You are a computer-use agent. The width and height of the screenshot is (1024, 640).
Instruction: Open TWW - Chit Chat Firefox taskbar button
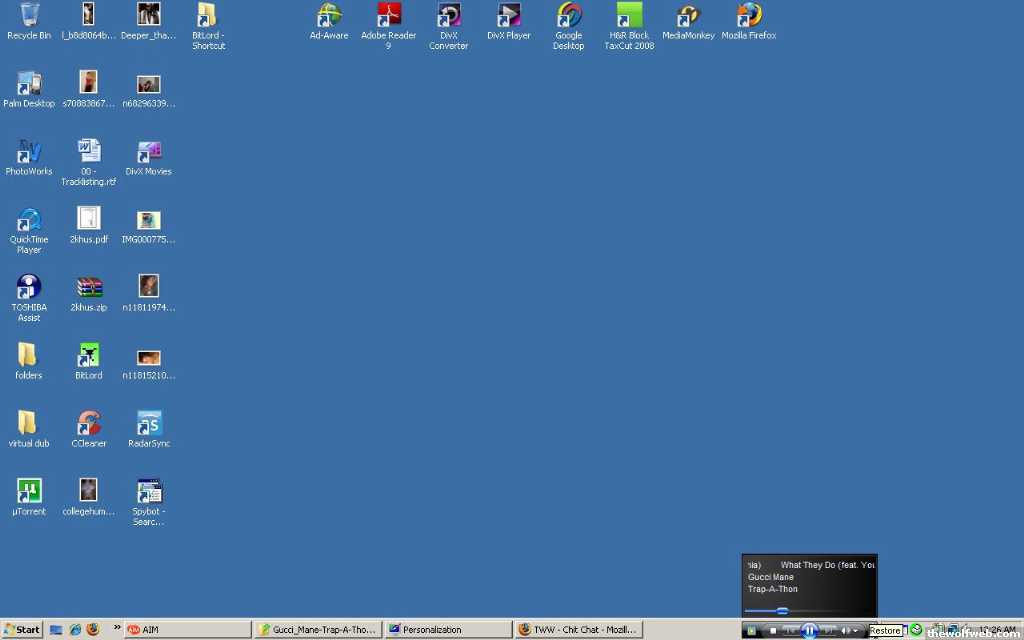(578, 630)
